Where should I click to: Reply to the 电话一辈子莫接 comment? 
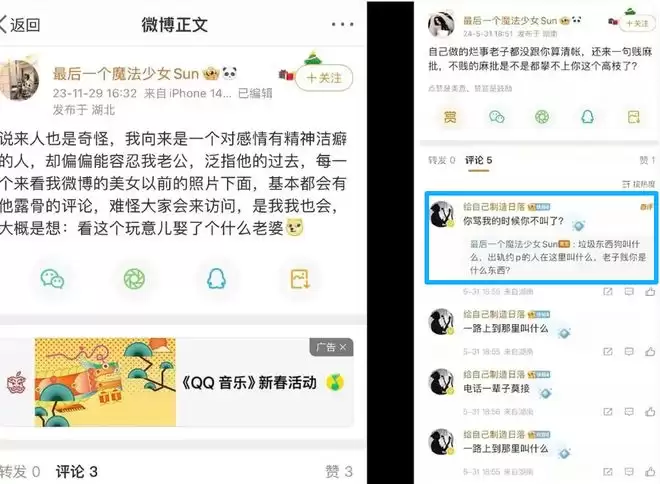pos(629,412)
